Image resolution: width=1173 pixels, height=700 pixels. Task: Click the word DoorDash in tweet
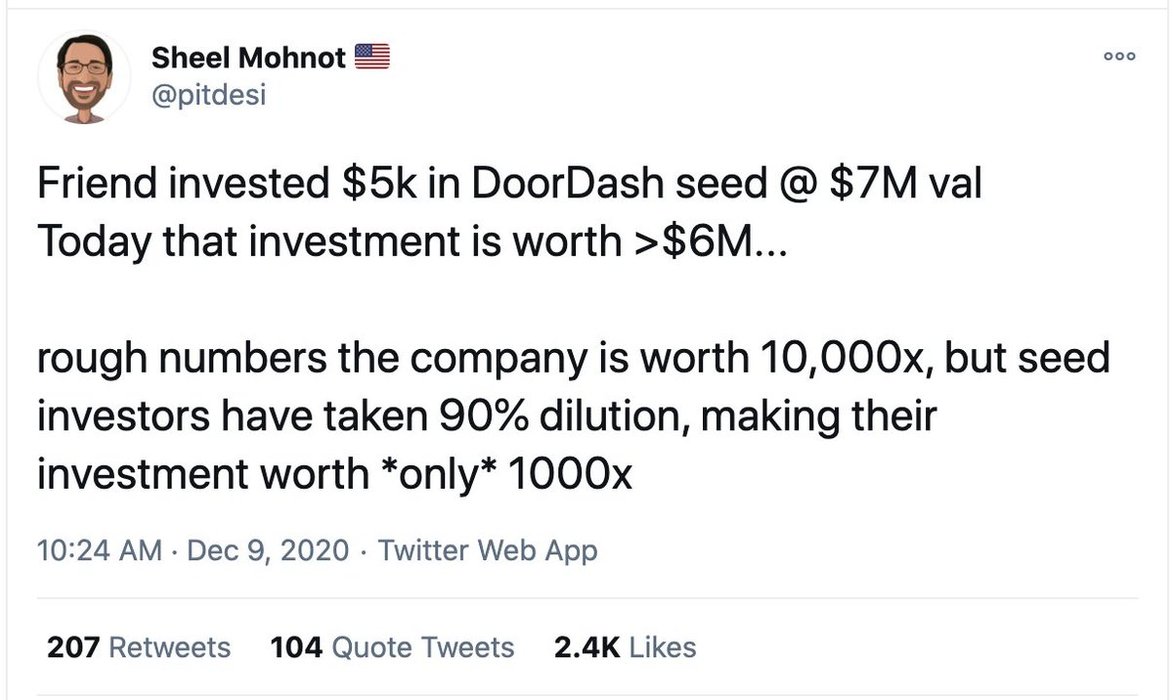point(567,183)
